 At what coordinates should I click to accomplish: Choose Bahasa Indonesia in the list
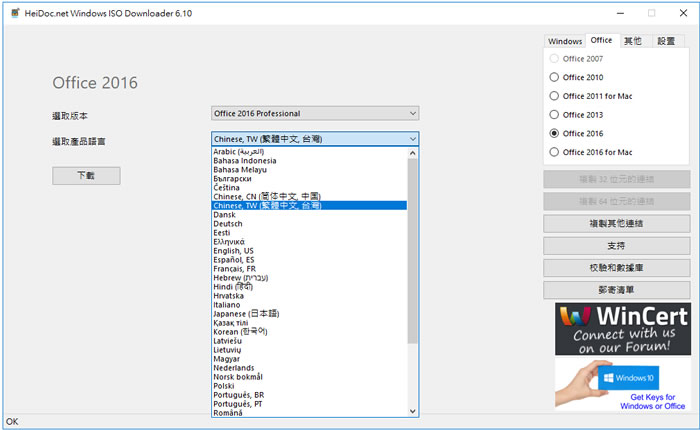point(309,161)
